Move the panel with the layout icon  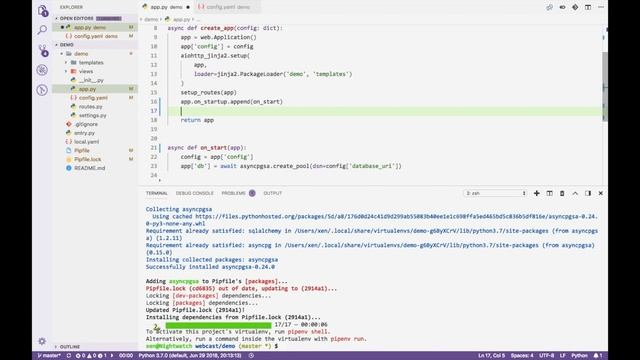point(588,193)
